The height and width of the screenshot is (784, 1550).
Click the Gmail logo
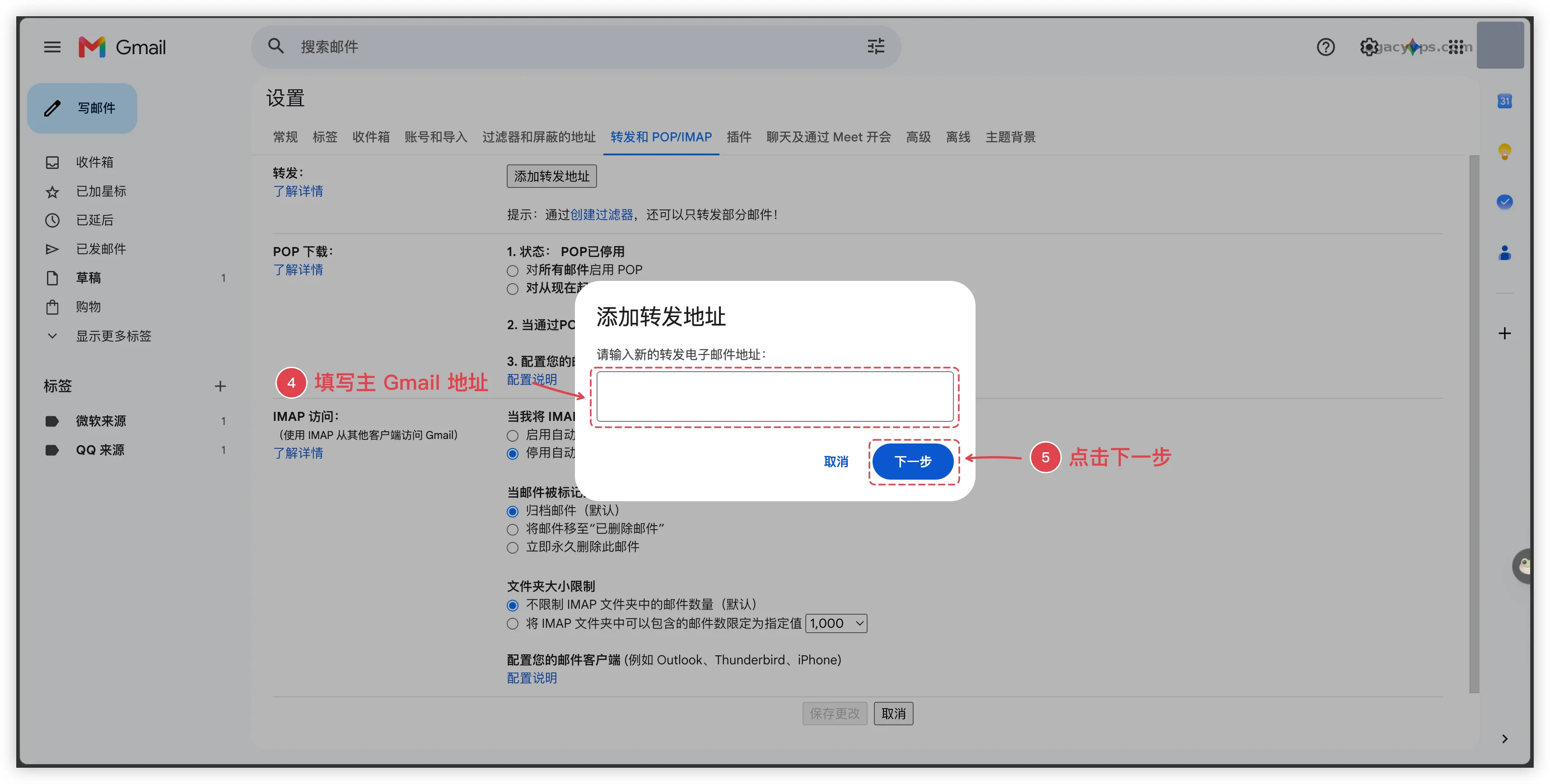[122, 47]
